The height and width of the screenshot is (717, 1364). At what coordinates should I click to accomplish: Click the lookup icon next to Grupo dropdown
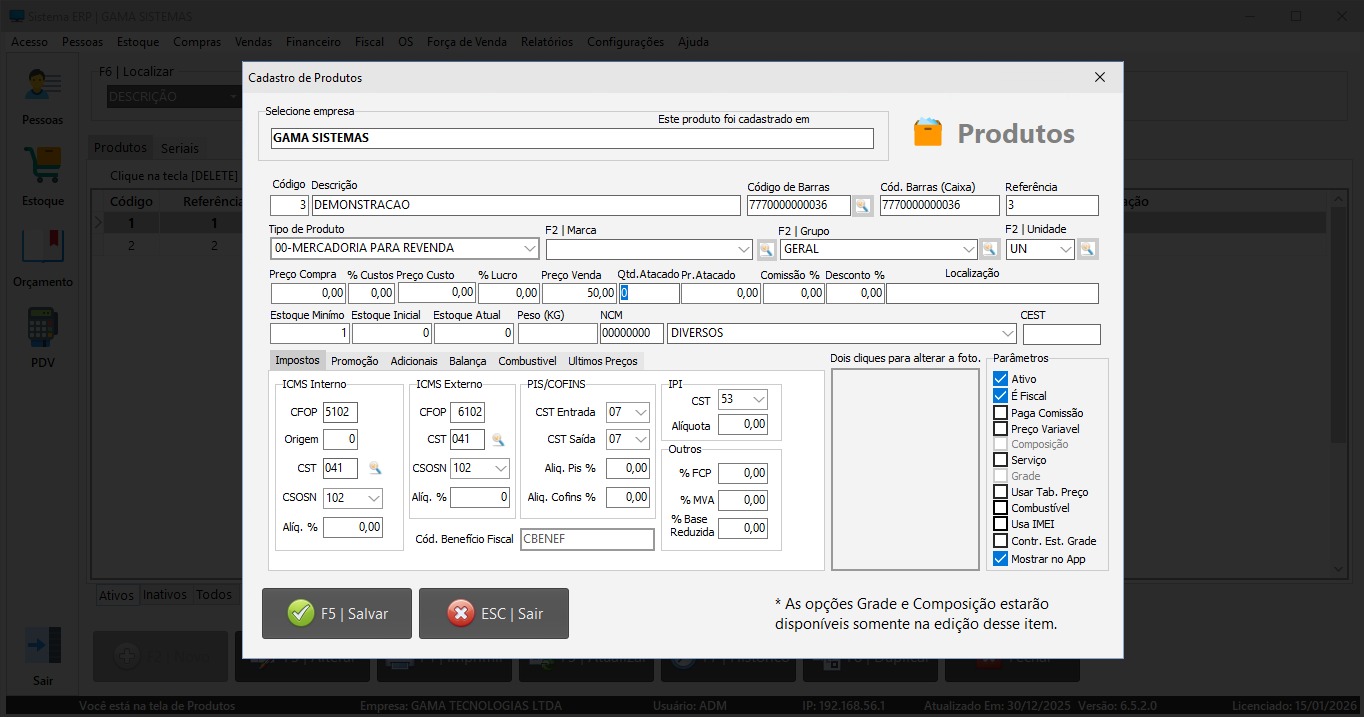[x=989, y=249]
